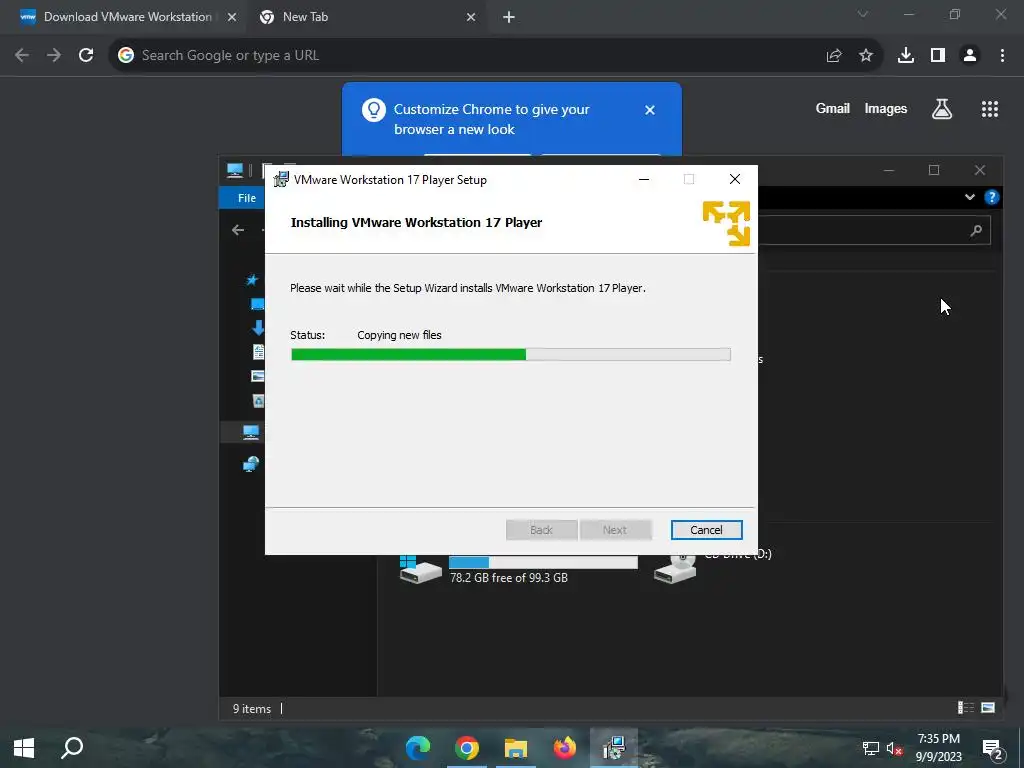Share this page from address bar

point(833,56)
